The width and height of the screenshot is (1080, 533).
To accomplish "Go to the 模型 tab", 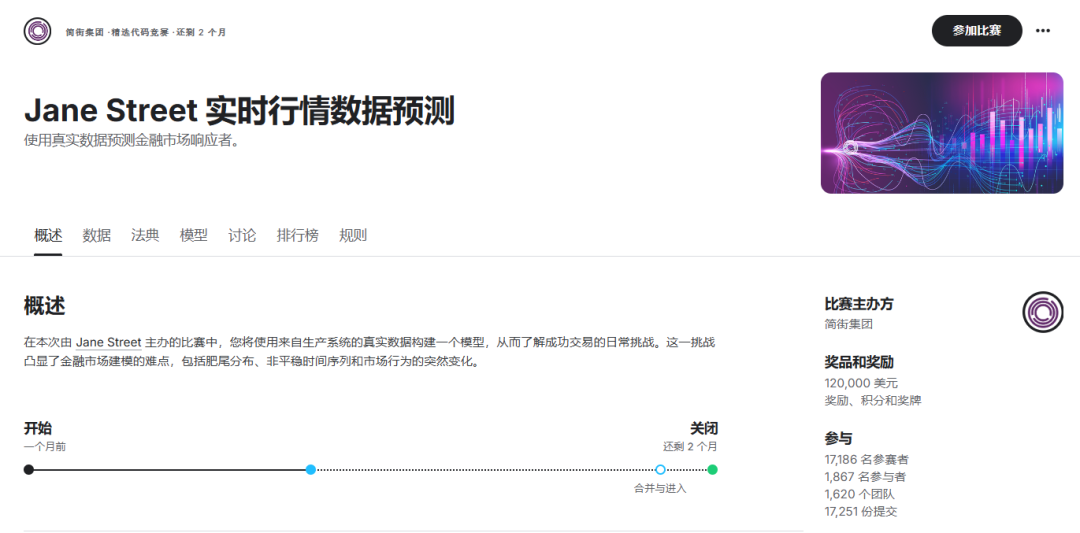I will click(x=194, y=236).
